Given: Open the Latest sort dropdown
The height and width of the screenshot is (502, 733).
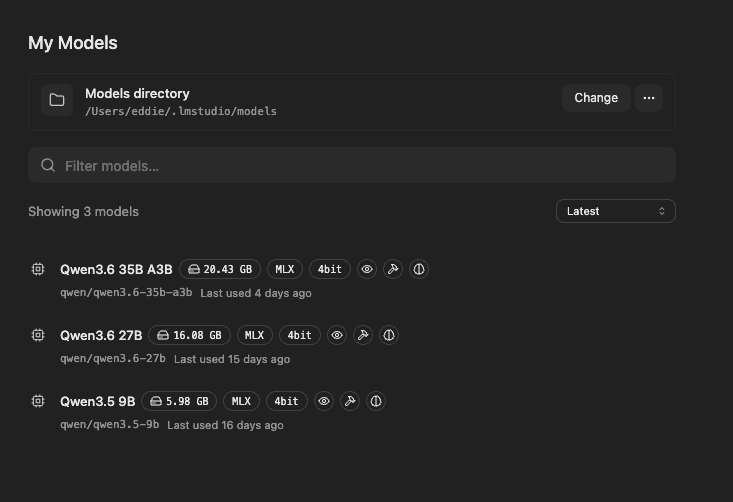Looking at the screenshot, I should (x=616, y=211).
